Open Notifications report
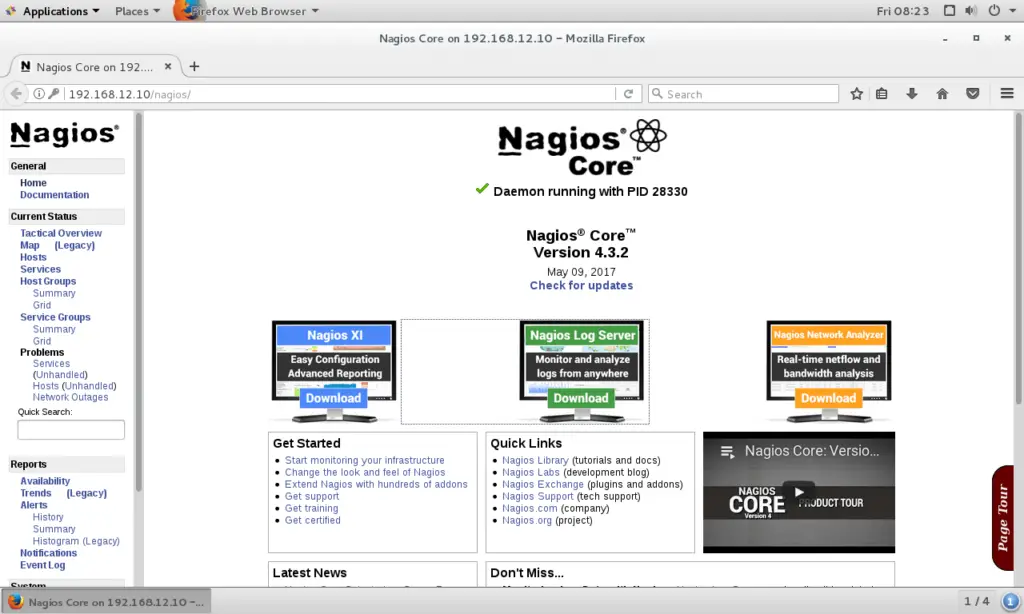Viewport: 1024px width, 614px height. pyautogui.click(x=48, y=553)
